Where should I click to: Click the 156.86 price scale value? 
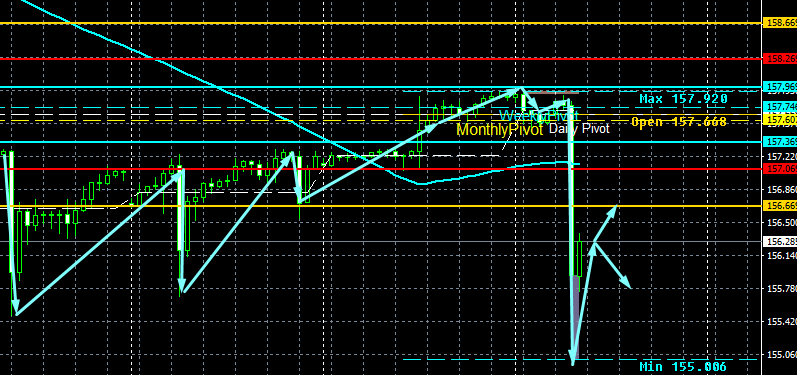click(x=781, y=190)
